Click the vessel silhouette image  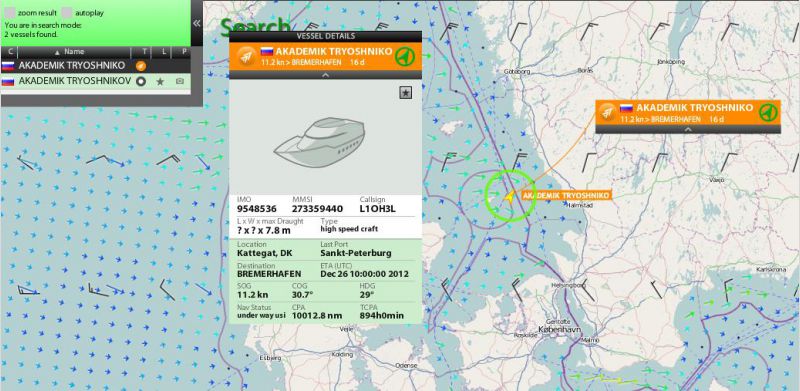coord(319,141)
